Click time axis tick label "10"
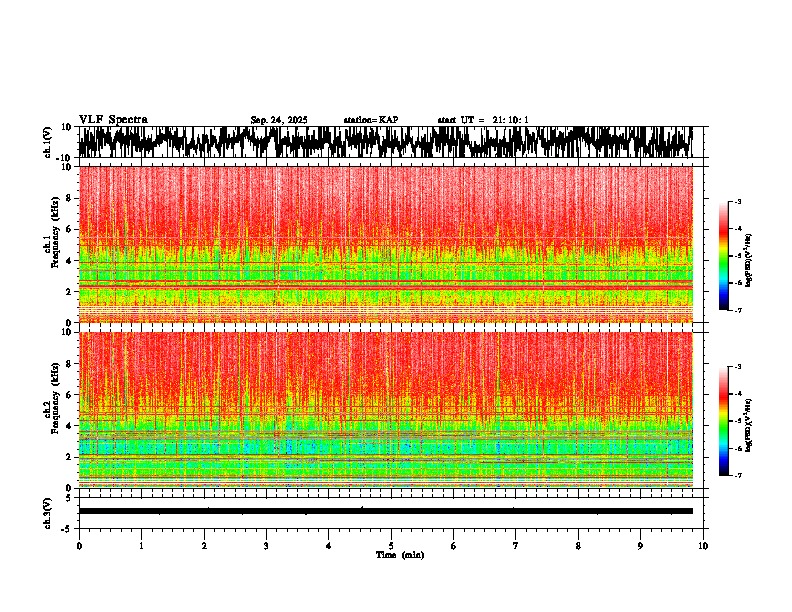The width and height of the screenshot is (792, 612). [x=703, y=546]
